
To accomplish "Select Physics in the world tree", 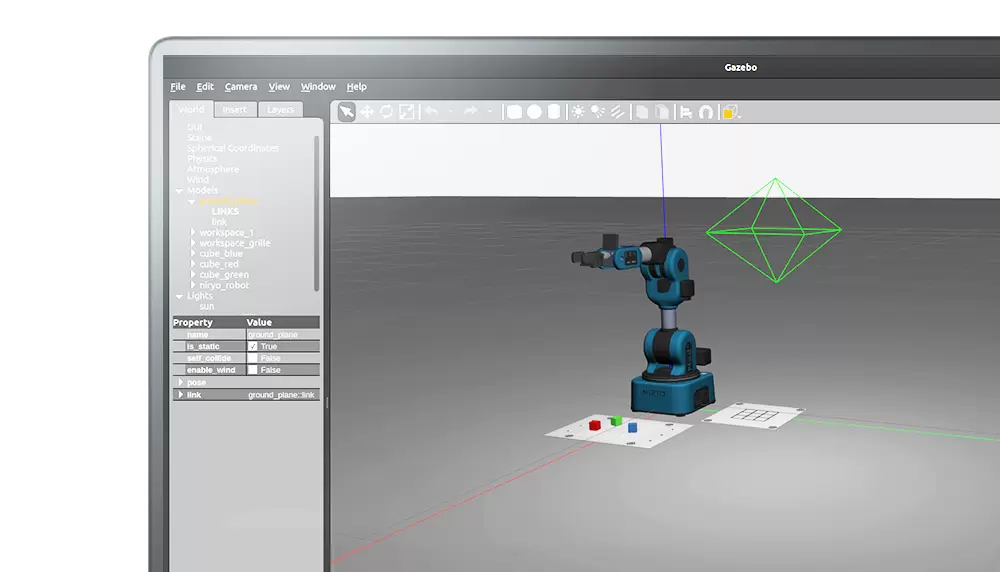I will tap(202, 159).
